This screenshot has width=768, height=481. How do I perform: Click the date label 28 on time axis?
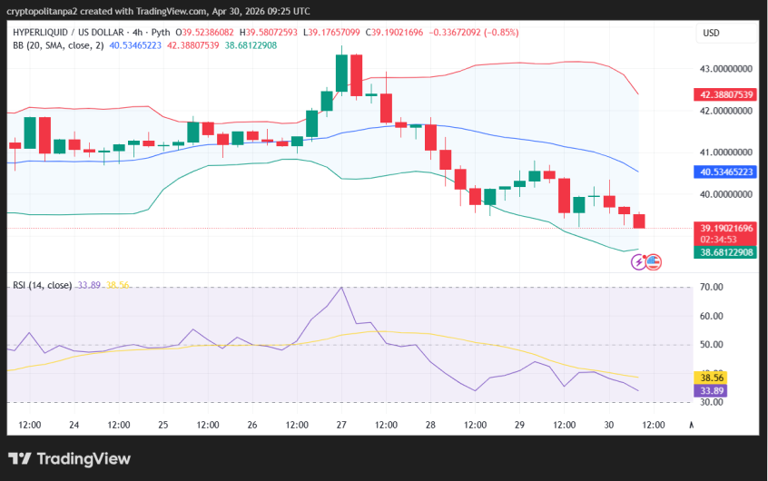(x=431, y=425)
